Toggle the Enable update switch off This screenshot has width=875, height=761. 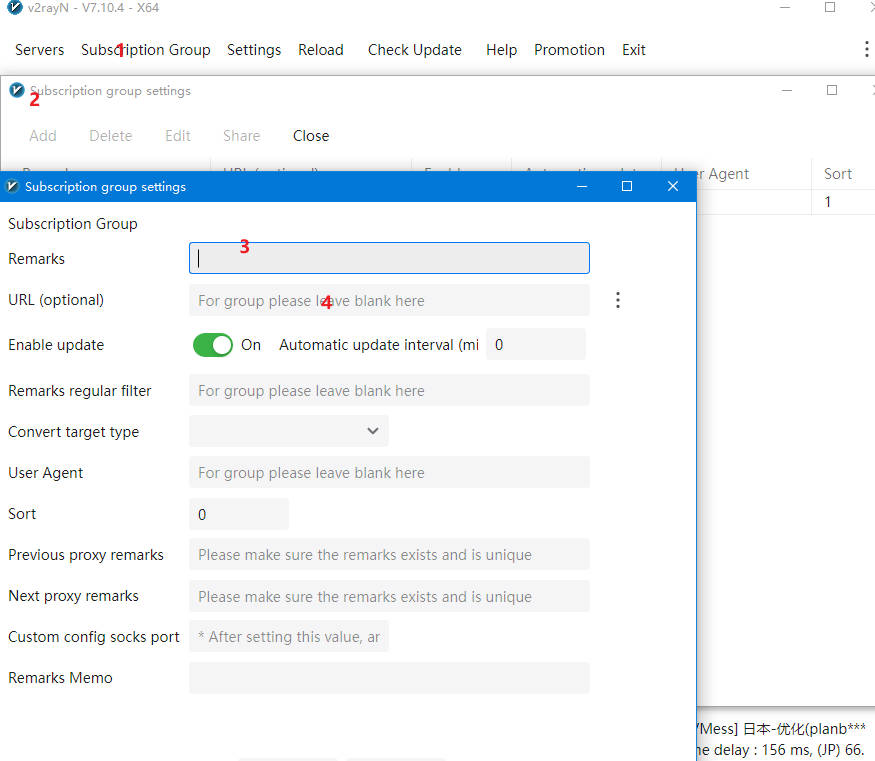click(x=212, y=345)
